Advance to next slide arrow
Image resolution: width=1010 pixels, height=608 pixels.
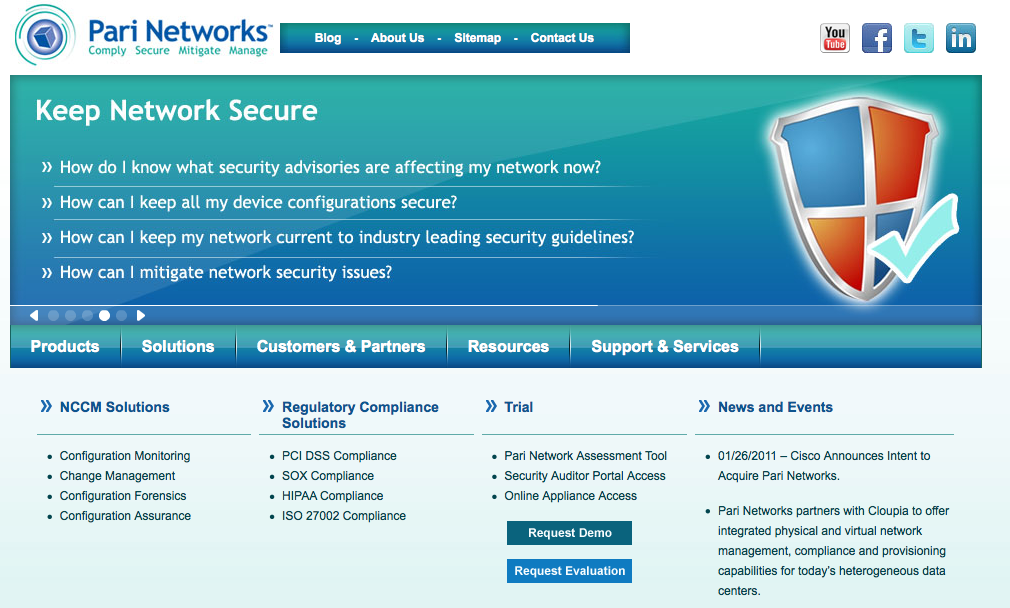140,315
